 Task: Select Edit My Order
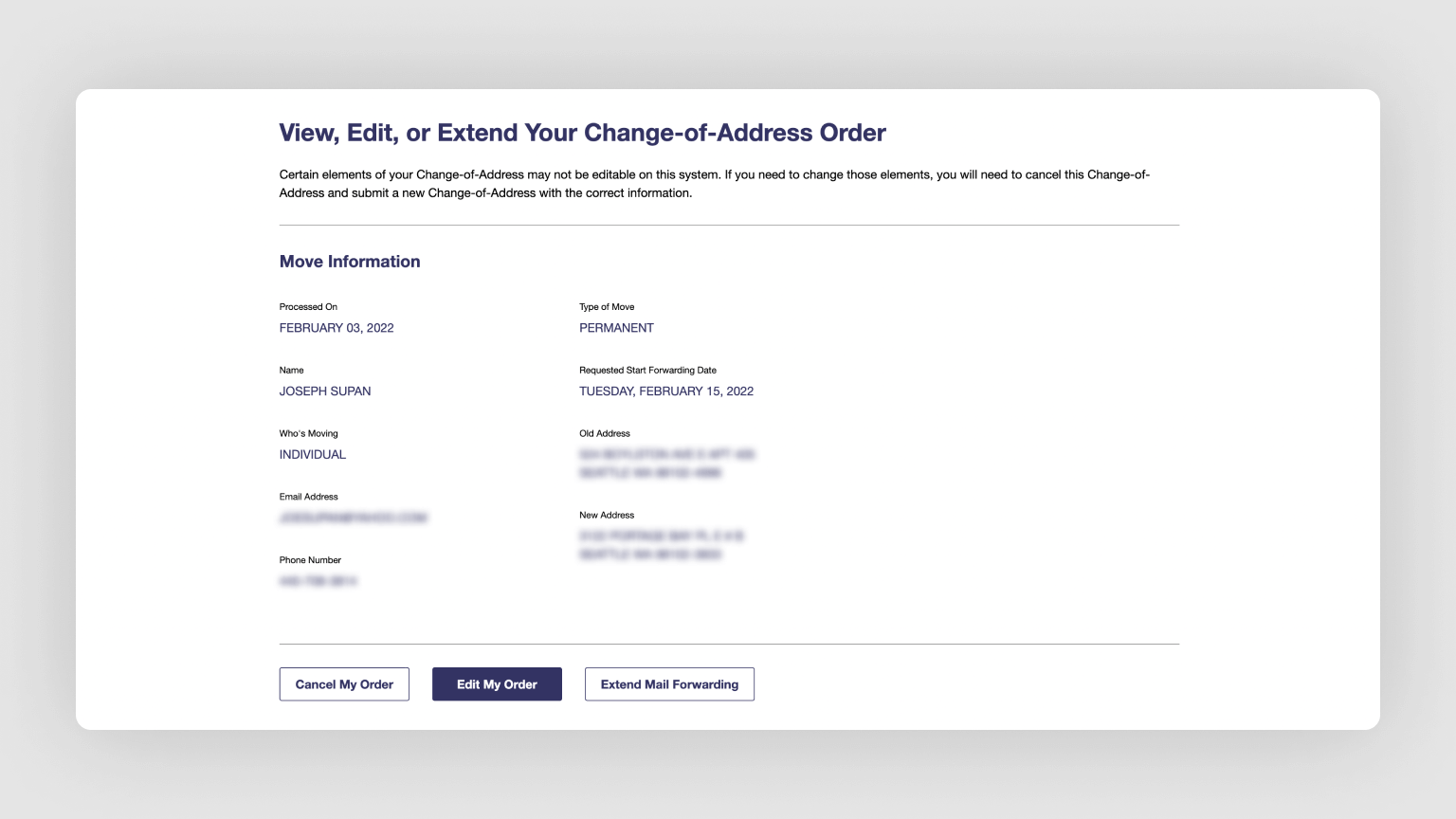click(497, 683)
